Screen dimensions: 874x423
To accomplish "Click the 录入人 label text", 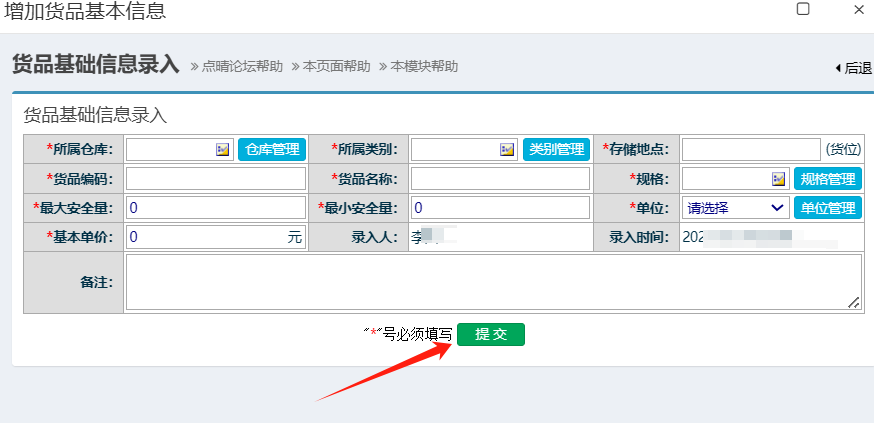I will (374, 237).
